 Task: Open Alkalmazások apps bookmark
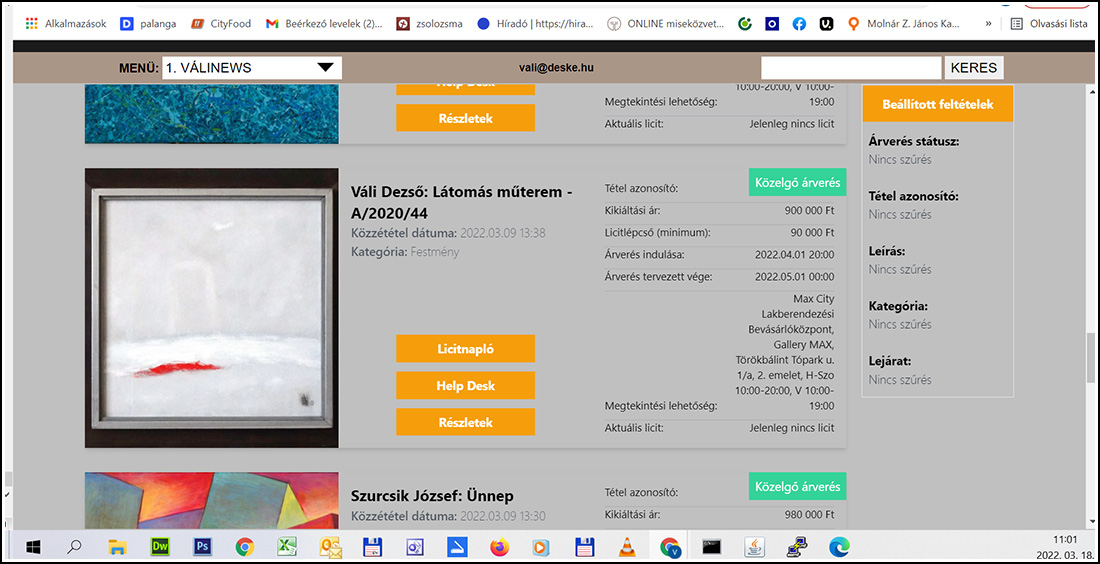click(65, 23)
